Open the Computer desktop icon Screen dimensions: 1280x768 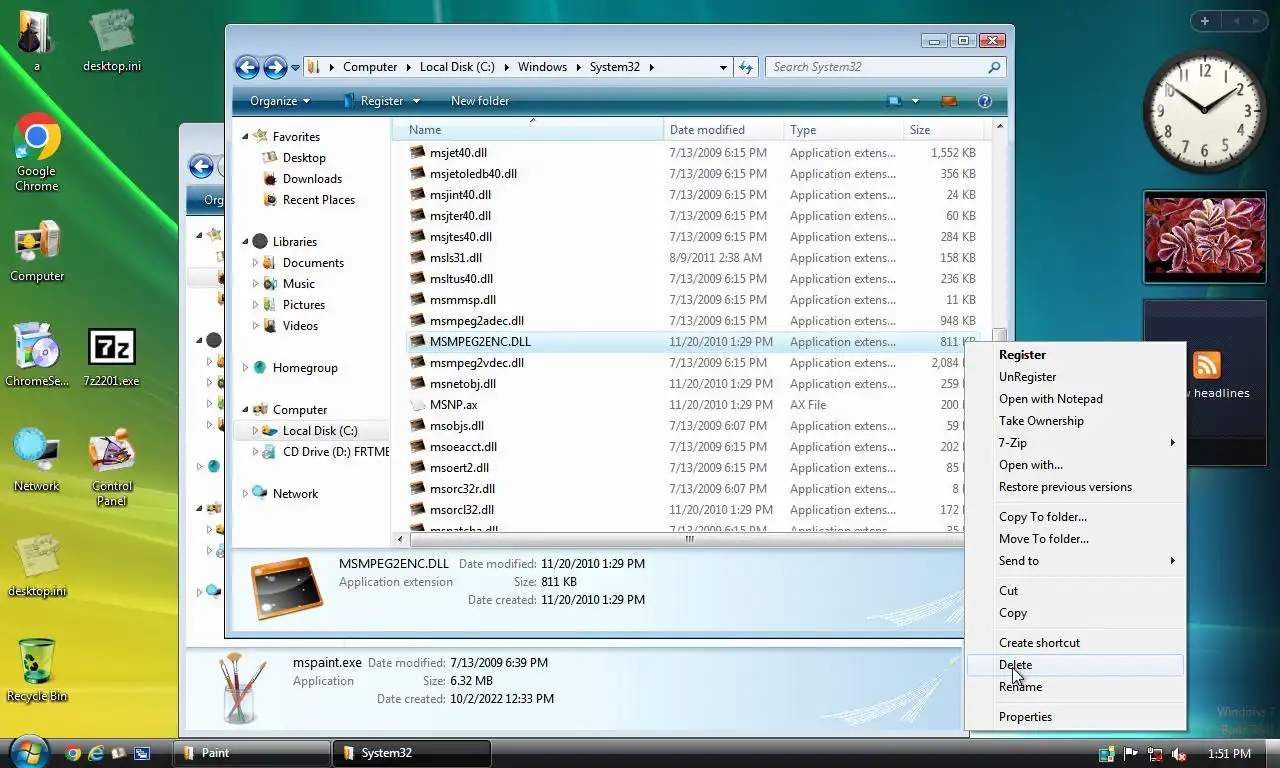point(37,252)
